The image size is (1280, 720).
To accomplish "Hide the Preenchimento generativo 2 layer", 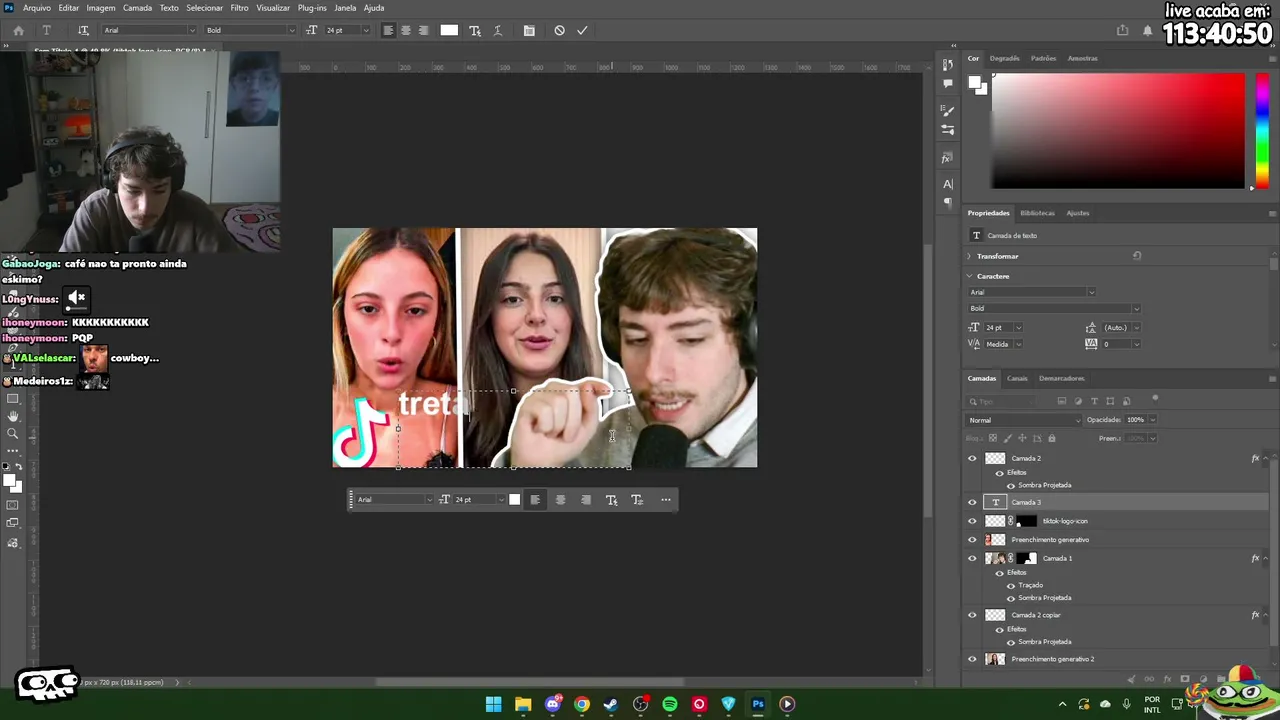I will coord(972,659).
